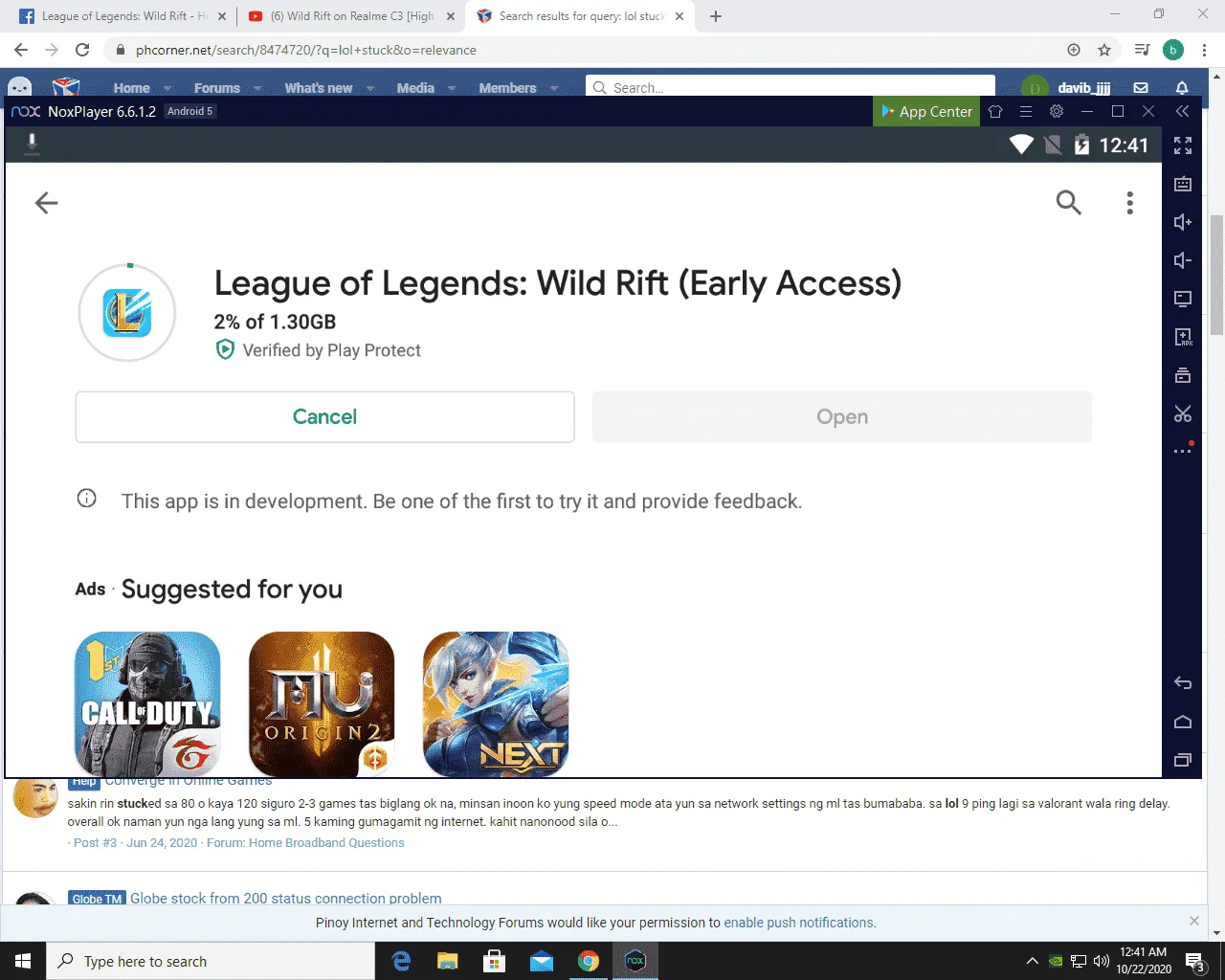The width and height of the screenshot is (1225, 980).
Task: Open NoxPlayer system settings gear
Action: coord(1057,111)
